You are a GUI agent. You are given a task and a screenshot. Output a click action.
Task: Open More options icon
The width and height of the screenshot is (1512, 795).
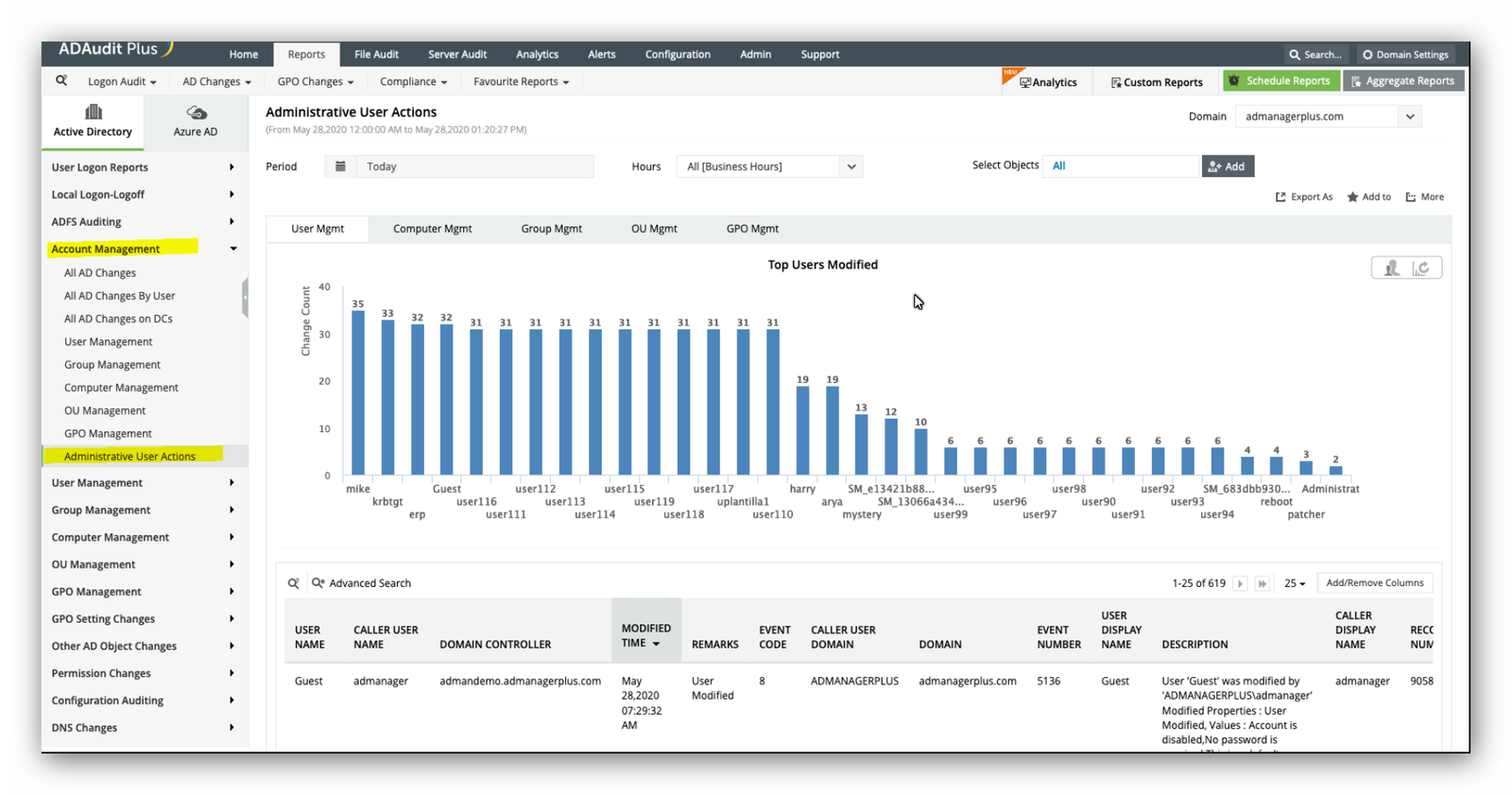(1411, 197)
